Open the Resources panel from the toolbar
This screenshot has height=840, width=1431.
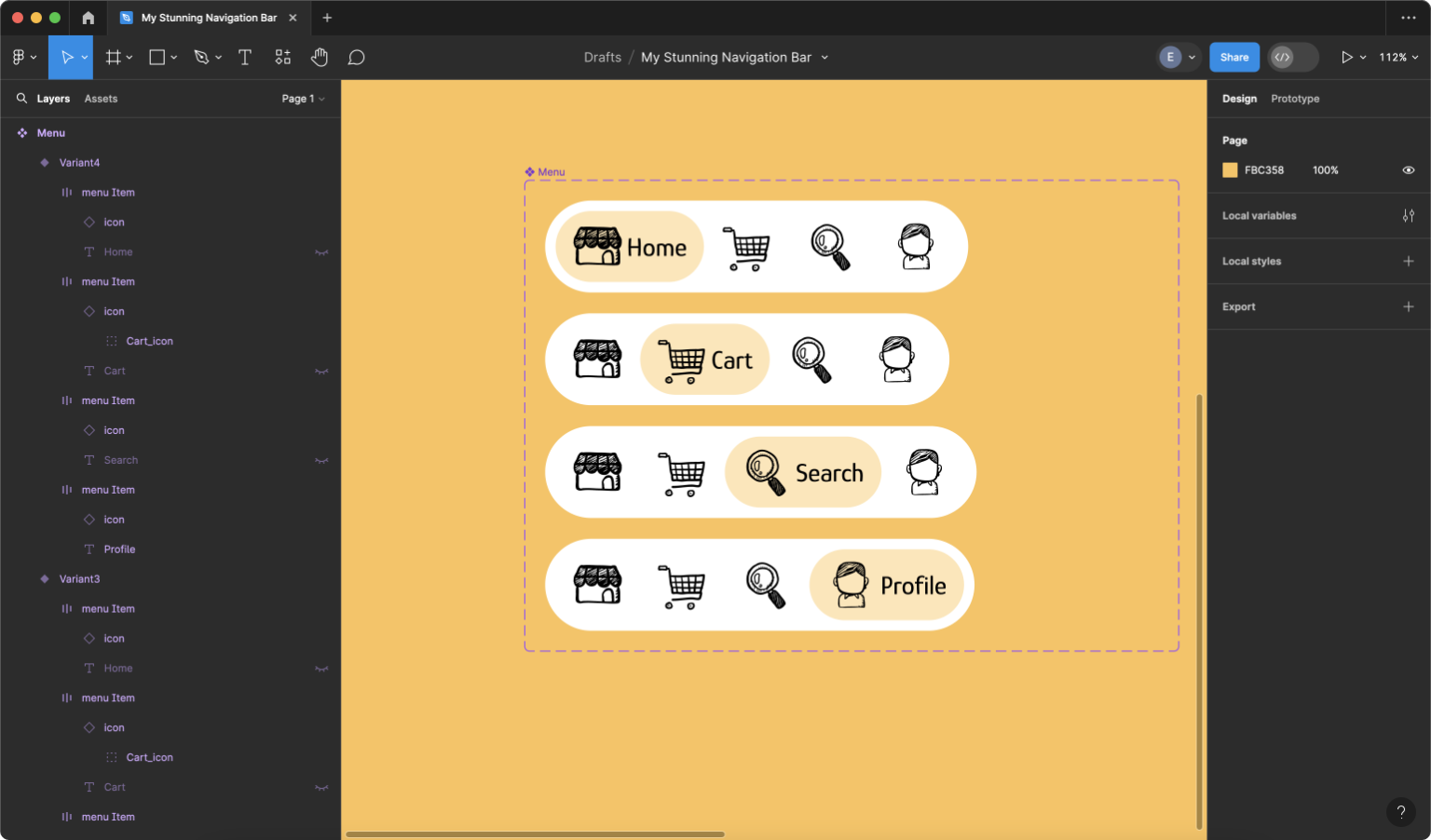pyautogui.click(x=282, y=57)
